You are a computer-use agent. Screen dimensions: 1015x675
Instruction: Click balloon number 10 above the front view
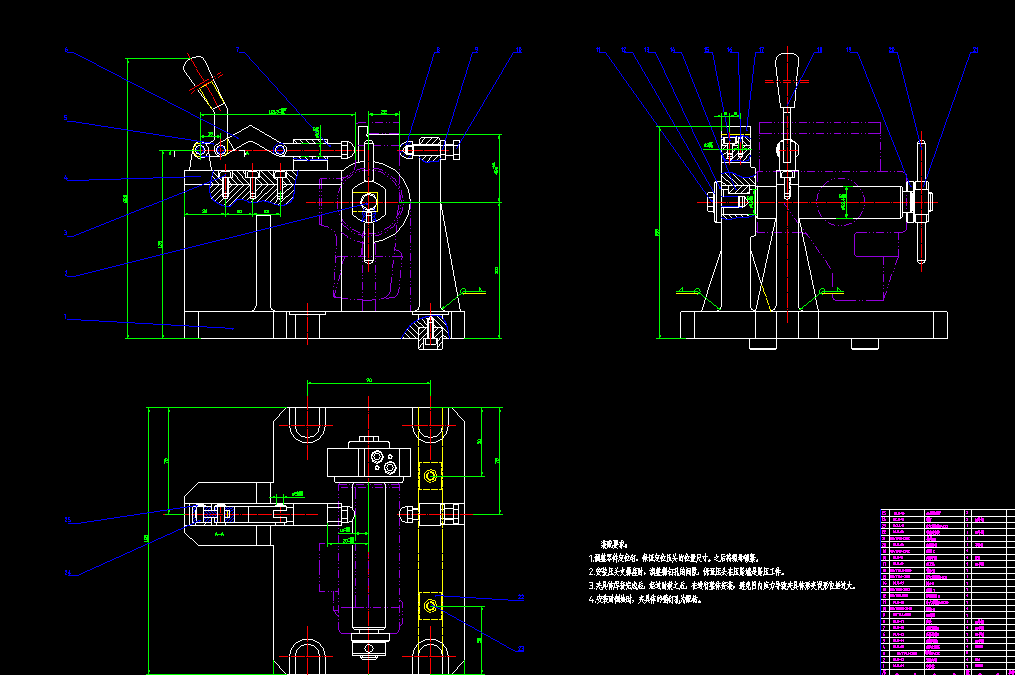pyautogui.click(x=519, y=50)
